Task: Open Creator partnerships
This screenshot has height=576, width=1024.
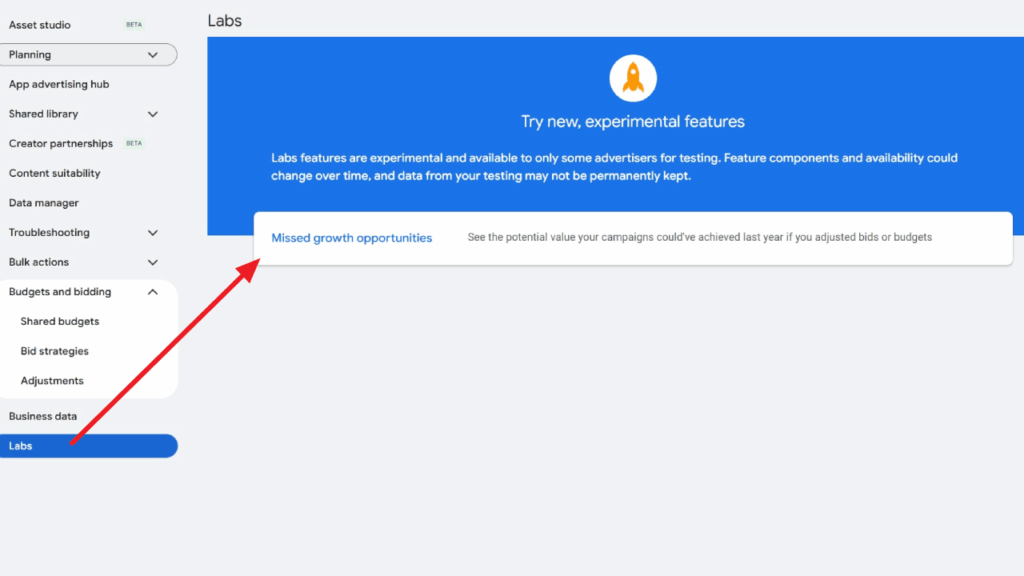Action: pos(60,143)
